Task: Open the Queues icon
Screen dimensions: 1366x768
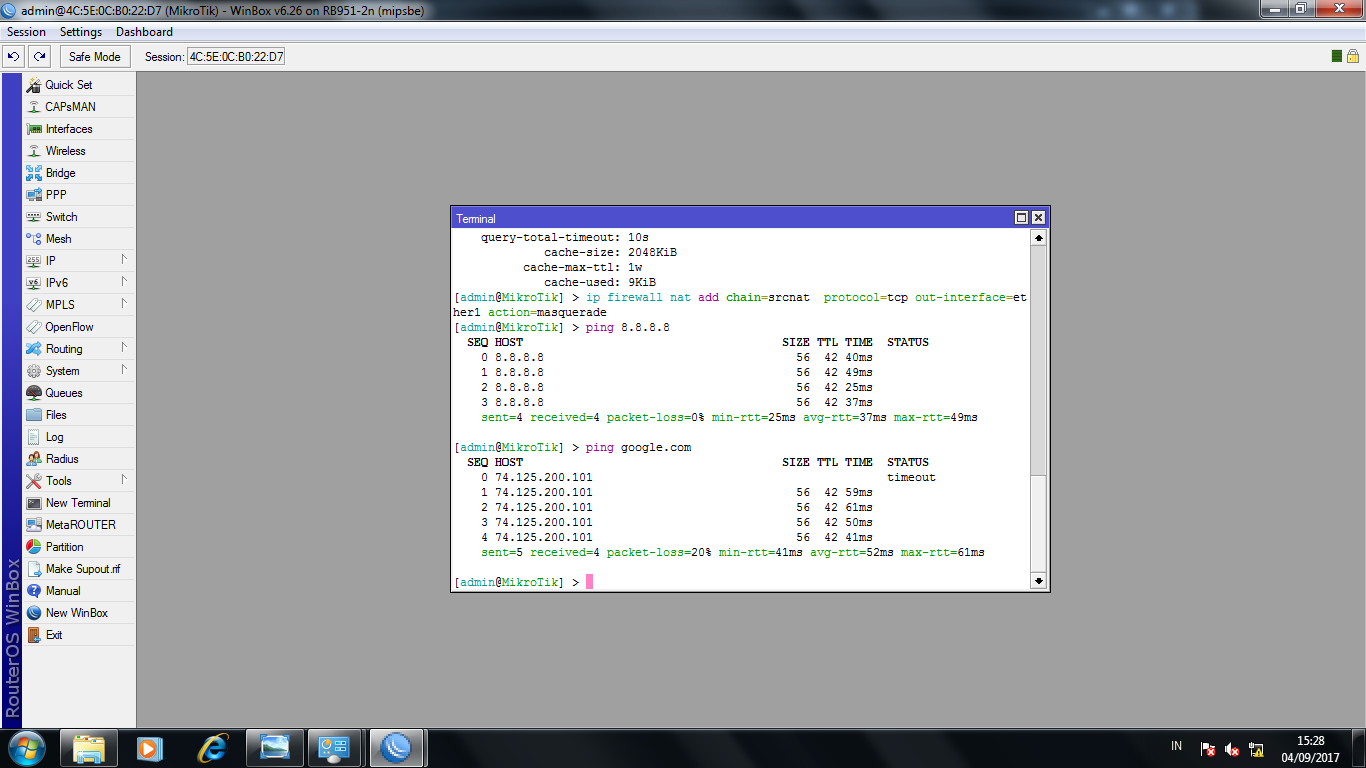Action: [x=34, y=393]
